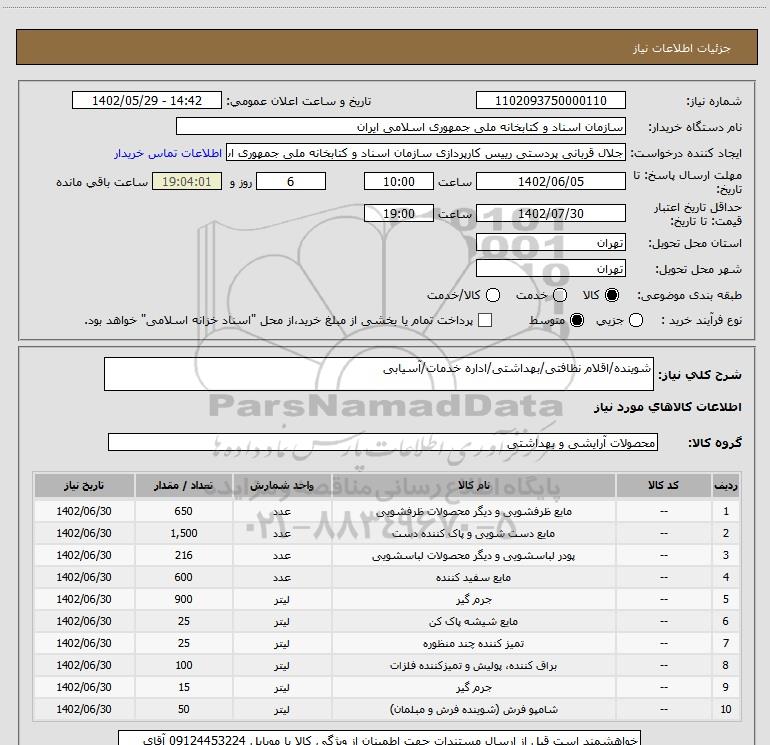The image size is (770, 745).
Task: Click the تعداد / مقدار column header
Action: tap(184, 486)
